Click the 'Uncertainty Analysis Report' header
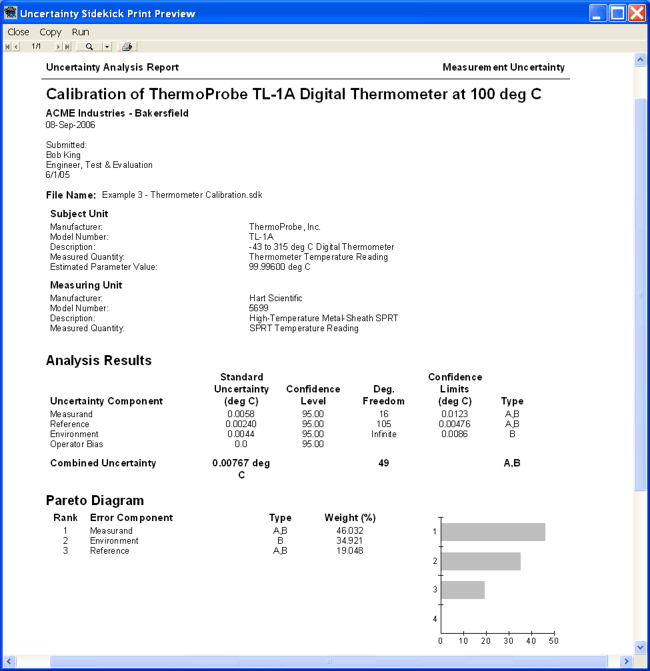This screenshot has height=671, width=650. coord(112,67)
